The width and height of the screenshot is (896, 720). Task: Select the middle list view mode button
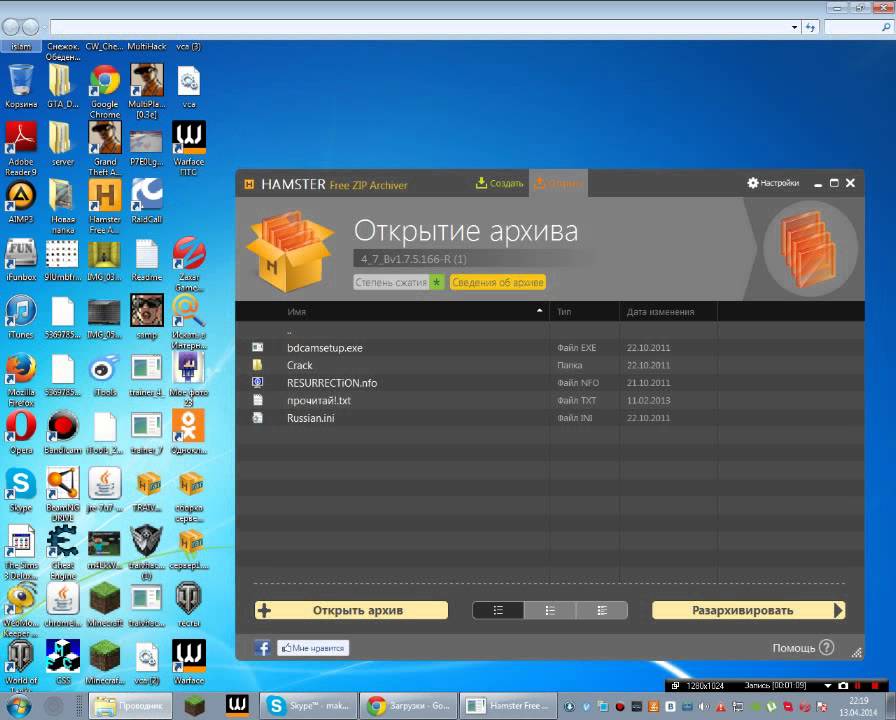tap(550, 610)
